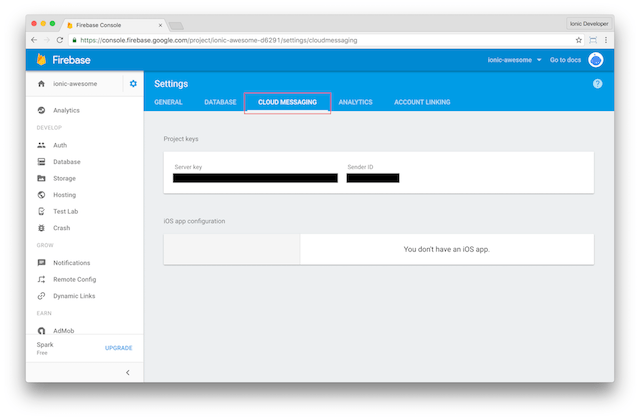Click the settings gear icon beside ionic-awesome
This screenshot has width=640, height=419.
pyautogui.click(x=133, y=84)
